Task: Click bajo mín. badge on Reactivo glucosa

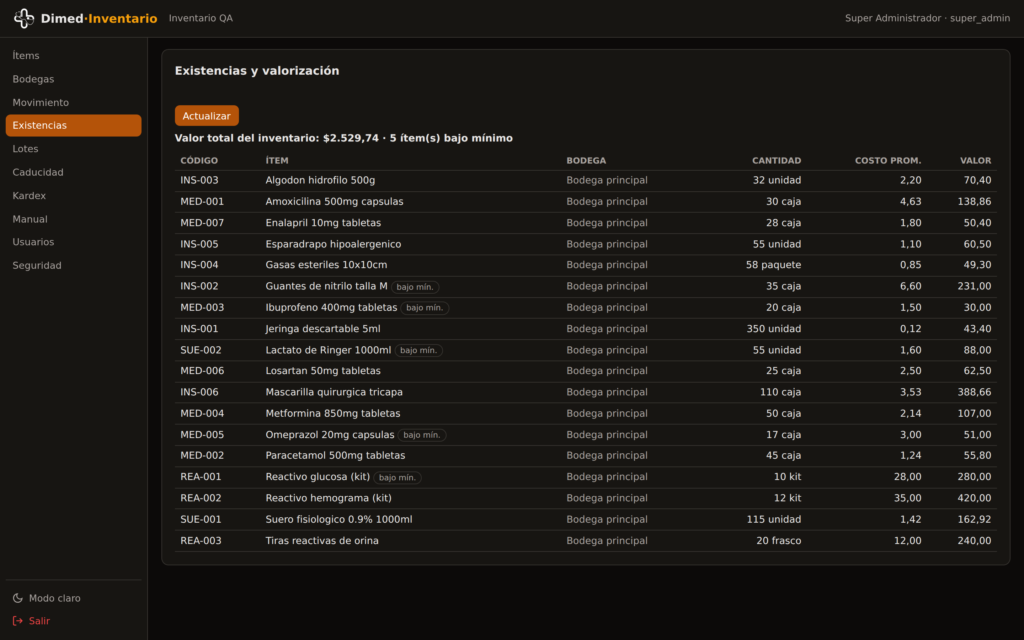Action: [397, 477]
